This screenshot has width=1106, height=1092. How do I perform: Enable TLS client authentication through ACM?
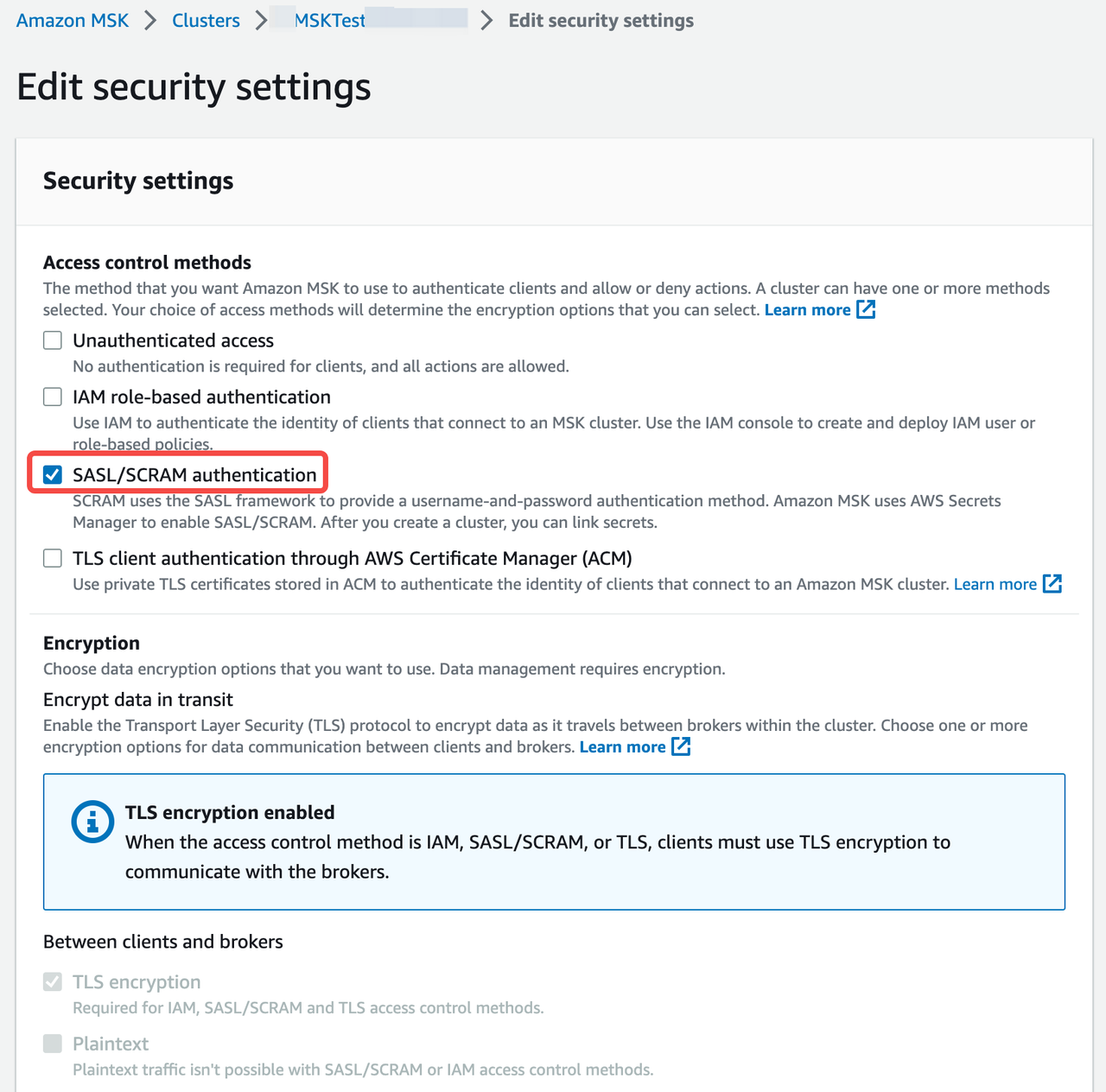pyautogui.click(x=52, y=558)
